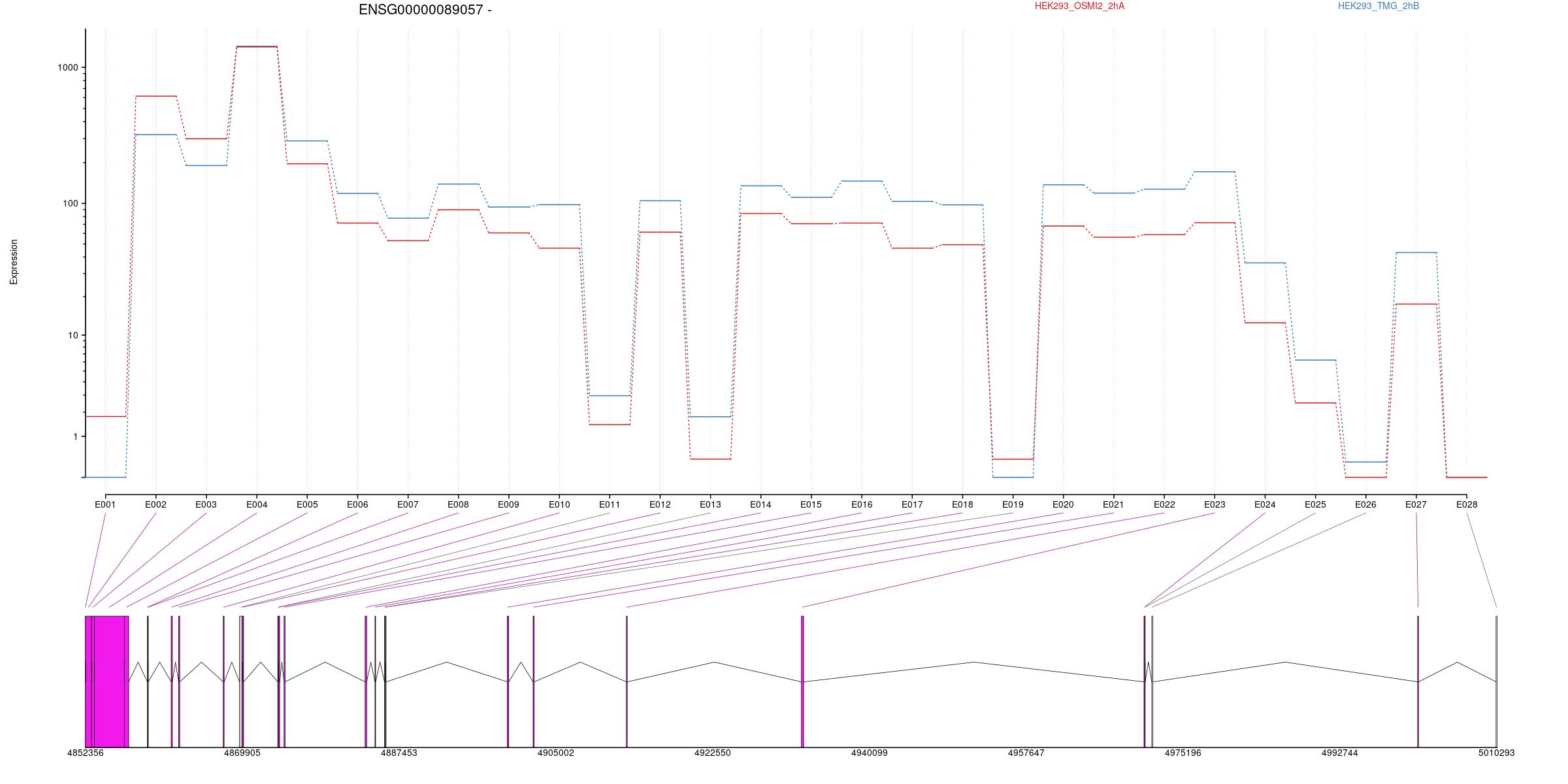
Task: Click the 100 y-axis tick label
Action: tap(71, 203)
